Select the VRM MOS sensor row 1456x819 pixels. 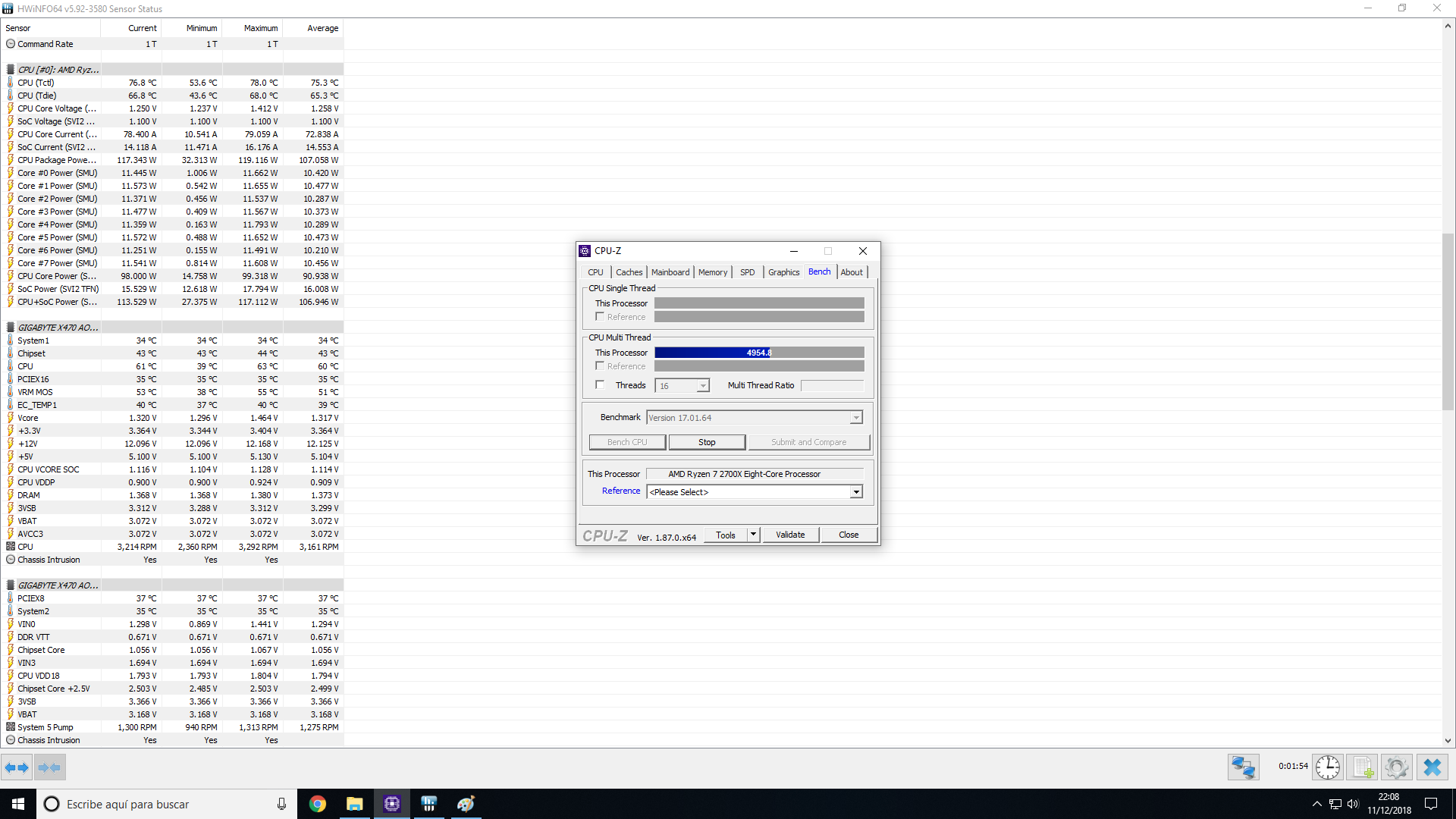point(173,392)
